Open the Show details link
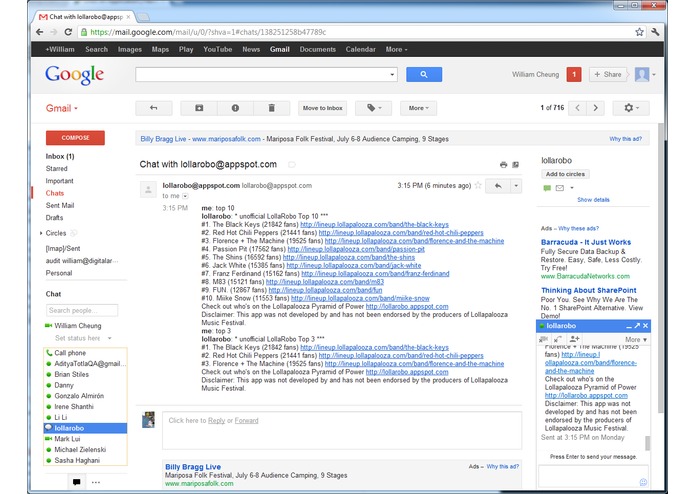This screenshot has width=695, height=494. coord(593,200)
